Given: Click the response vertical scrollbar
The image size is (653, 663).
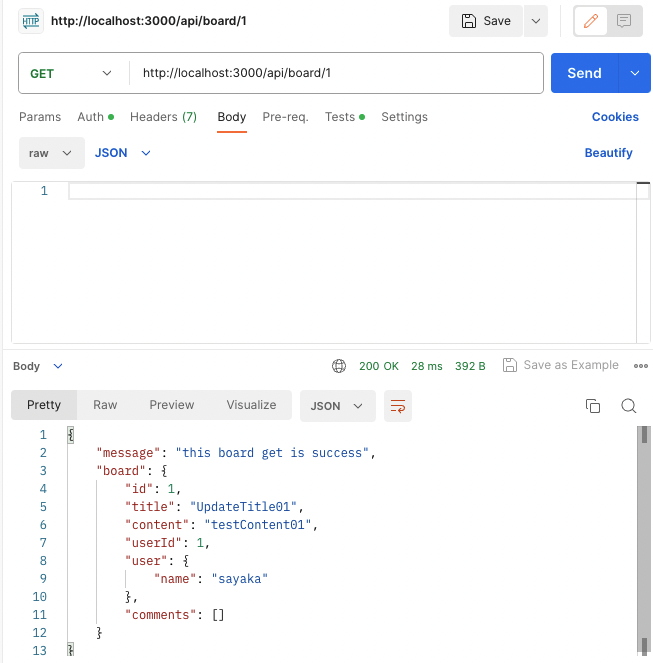Looking at the screenshot, I should (644, 540).
